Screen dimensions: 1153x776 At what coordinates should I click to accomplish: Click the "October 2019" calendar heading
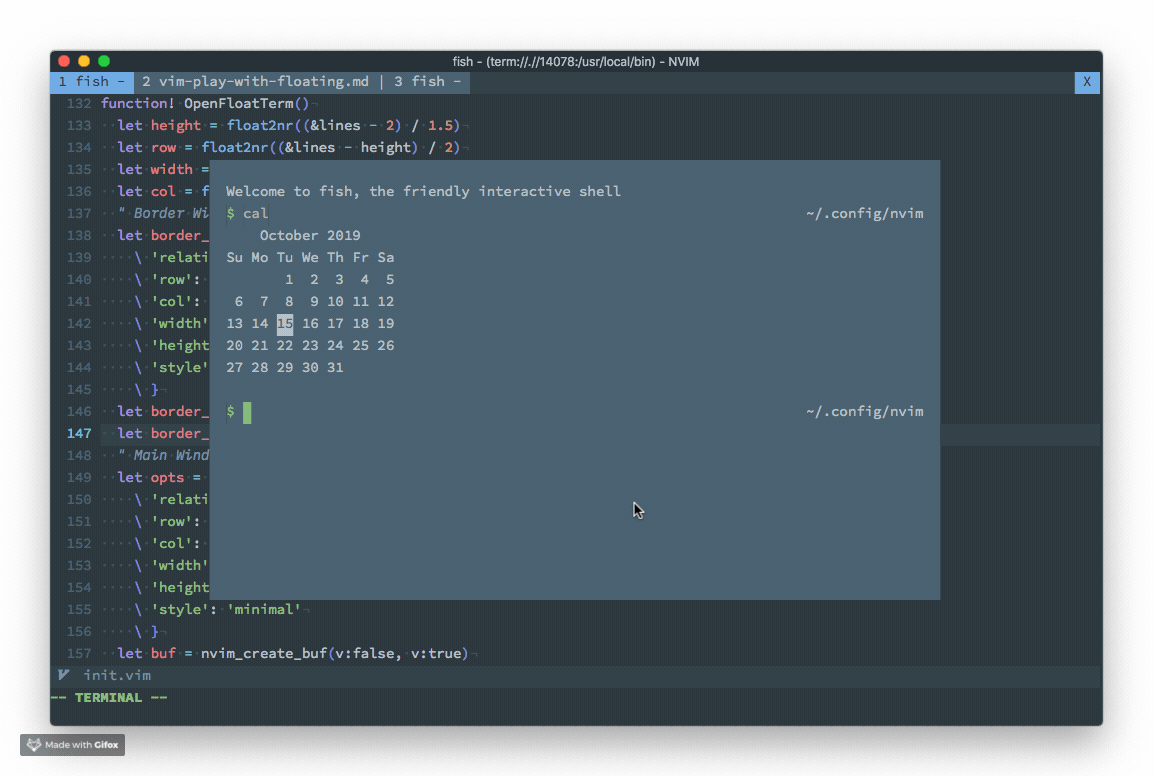[310, 235]
